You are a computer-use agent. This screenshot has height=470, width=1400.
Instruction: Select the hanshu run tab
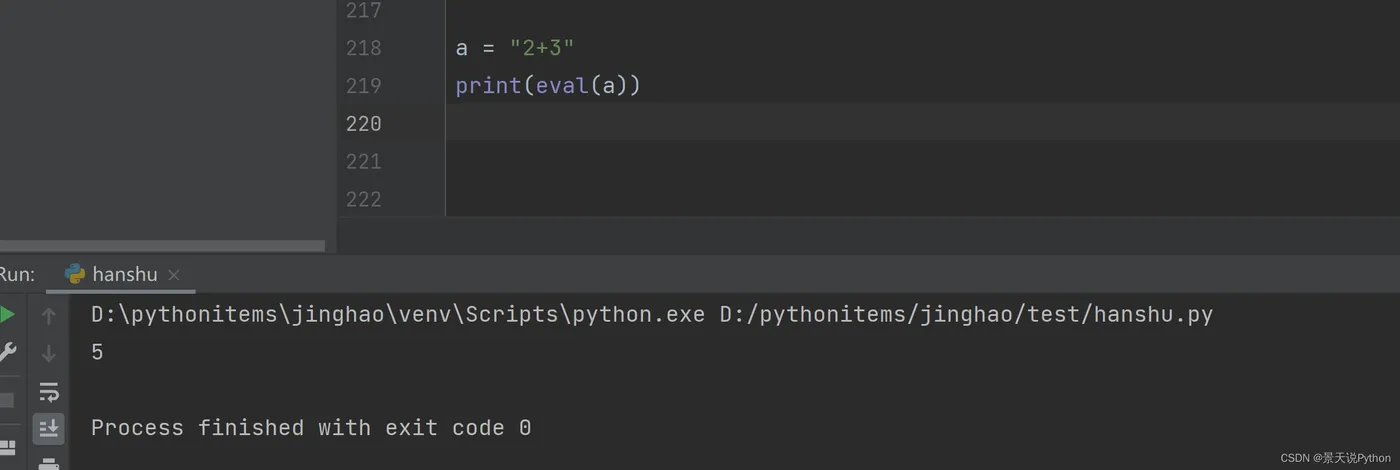tap(124, 274)
